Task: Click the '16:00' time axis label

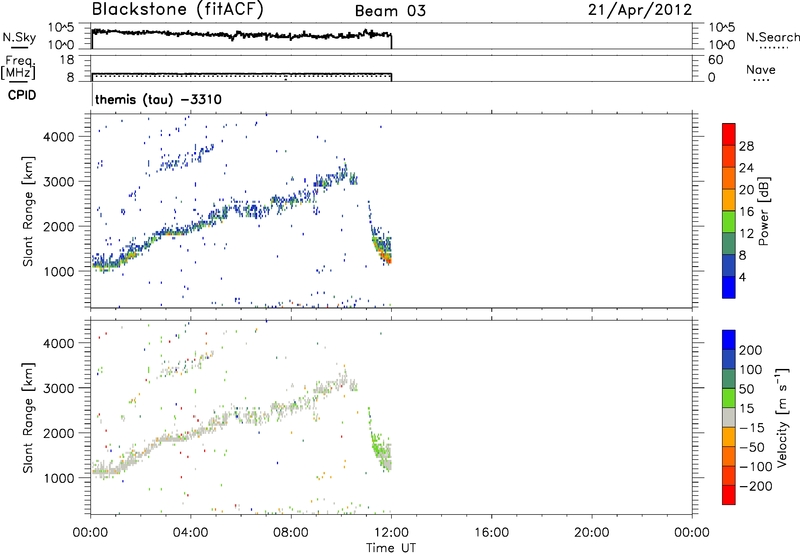Action: click(491, 533)
